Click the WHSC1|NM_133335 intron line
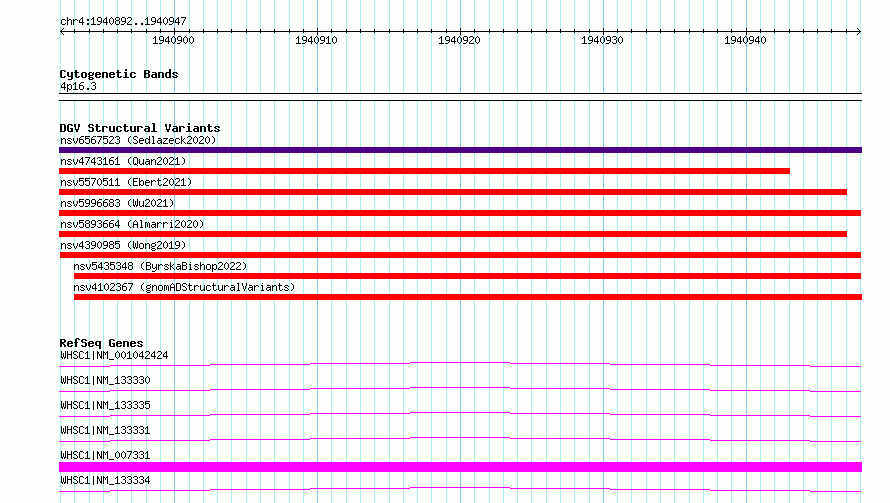890x503 pixels. coord(460,414)
